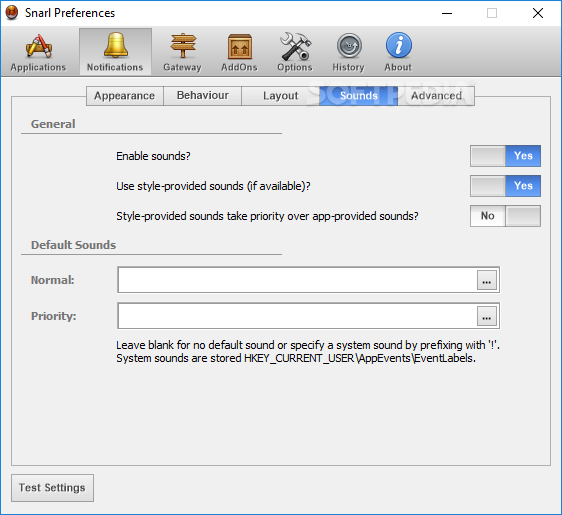The width and height of the screenshot is (562, 515).
Task: Click the Snarl app icon in title bar
Action: (12, 13)
